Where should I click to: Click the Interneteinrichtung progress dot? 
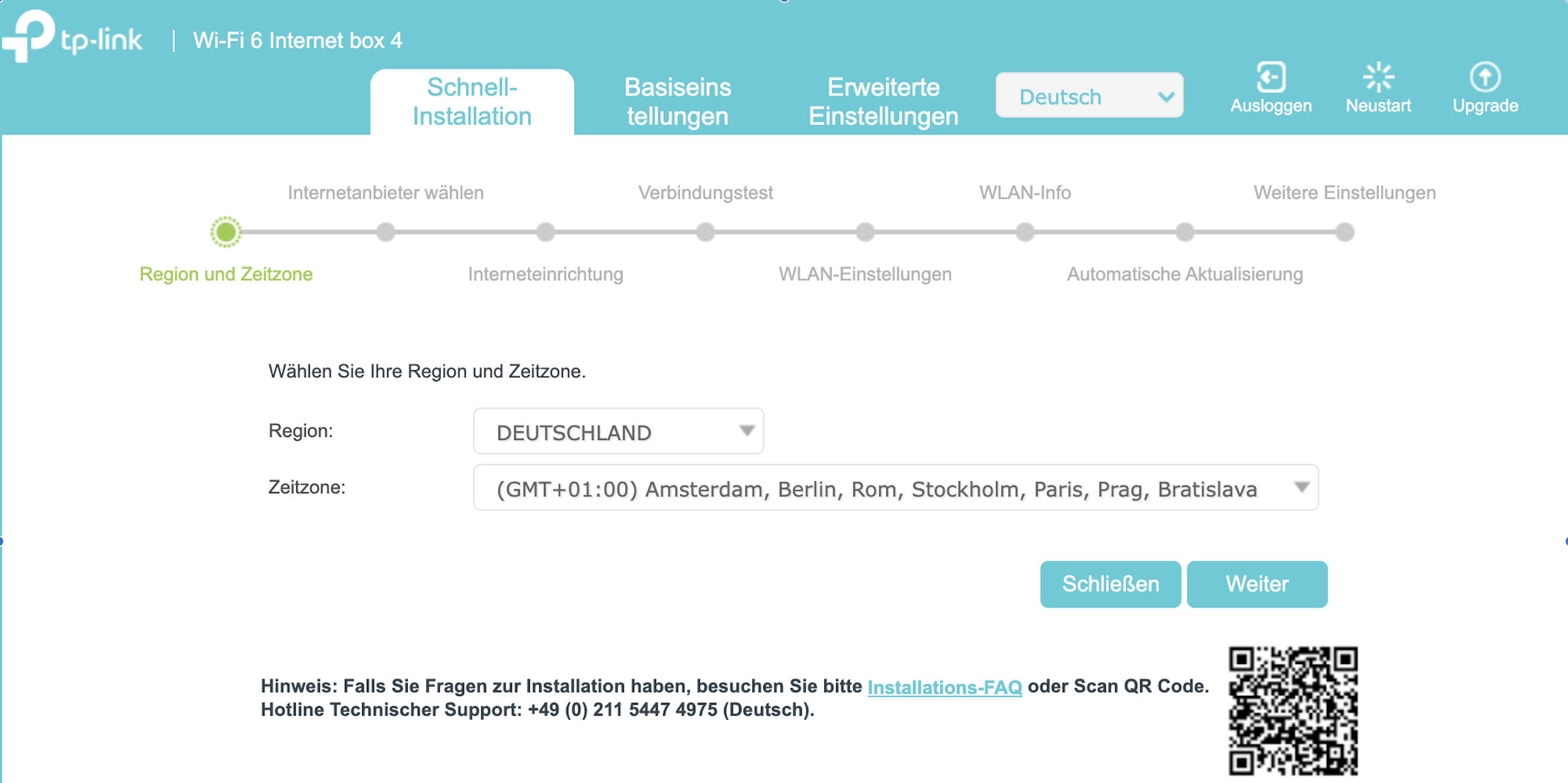point(546,232)
